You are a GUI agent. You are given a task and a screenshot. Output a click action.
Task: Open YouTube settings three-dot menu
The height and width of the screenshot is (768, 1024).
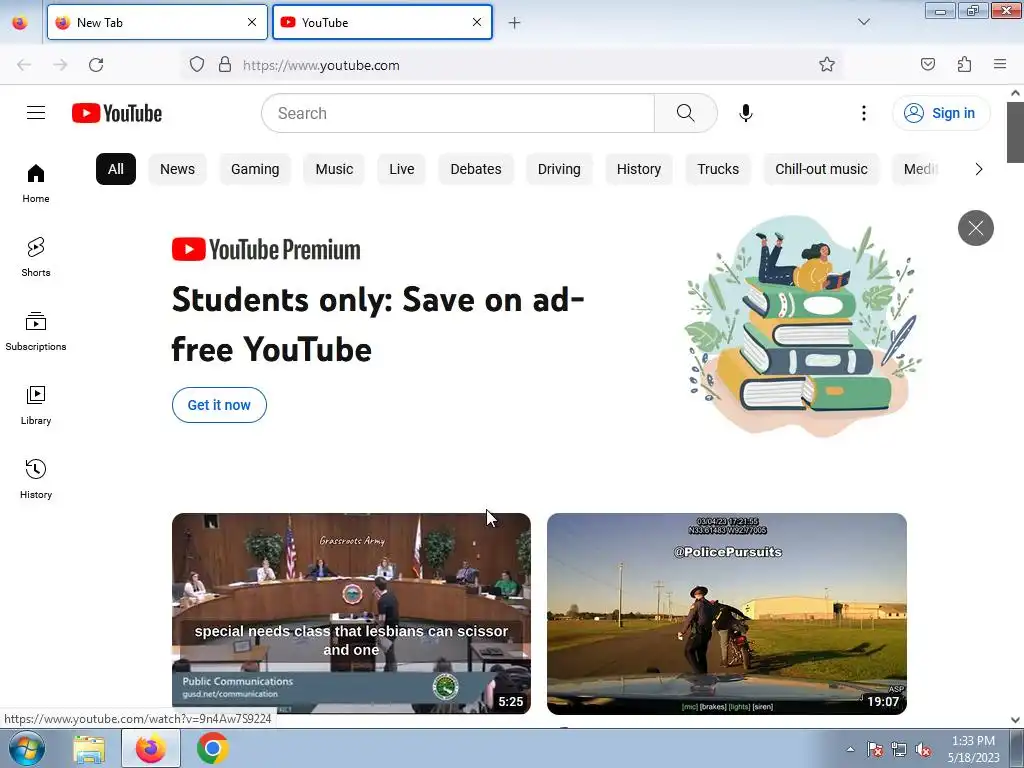pos(863,113)
